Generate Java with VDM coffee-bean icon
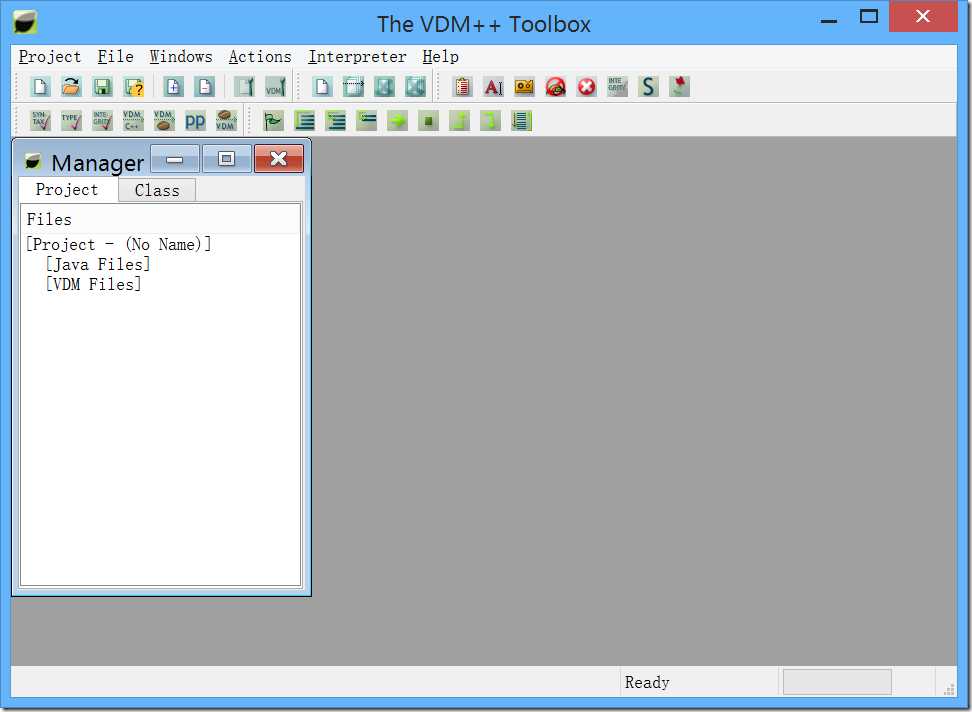This screenshot has width=972, height=712. tap(164, 121)
